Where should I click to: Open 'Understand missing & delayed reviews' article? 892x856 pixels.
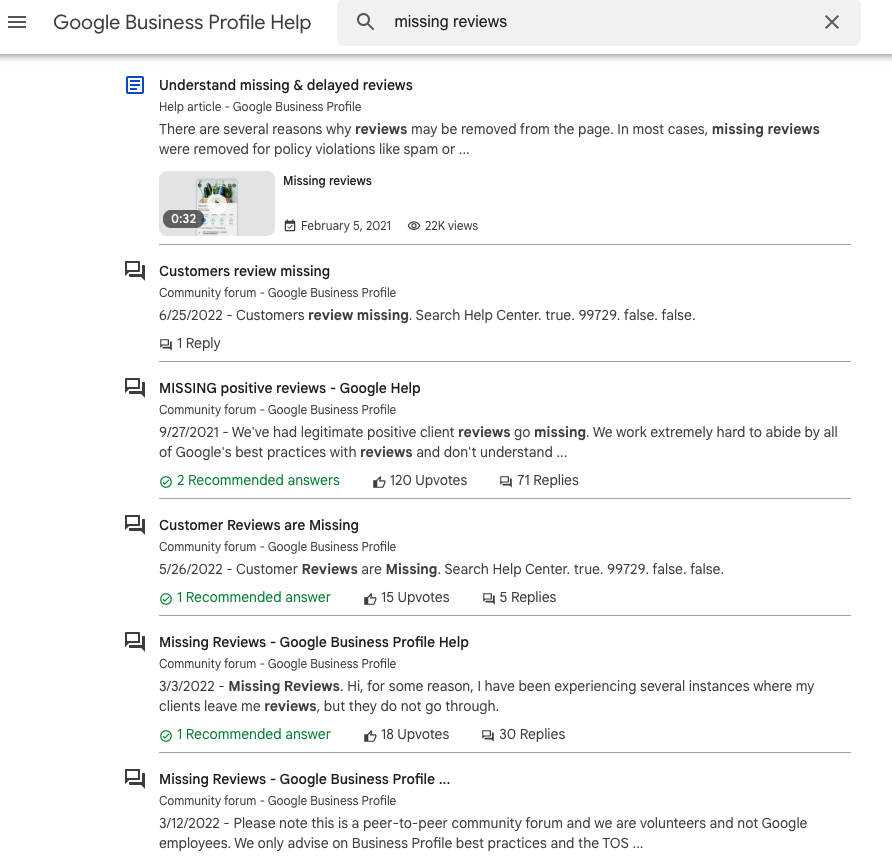pos(286,85)
